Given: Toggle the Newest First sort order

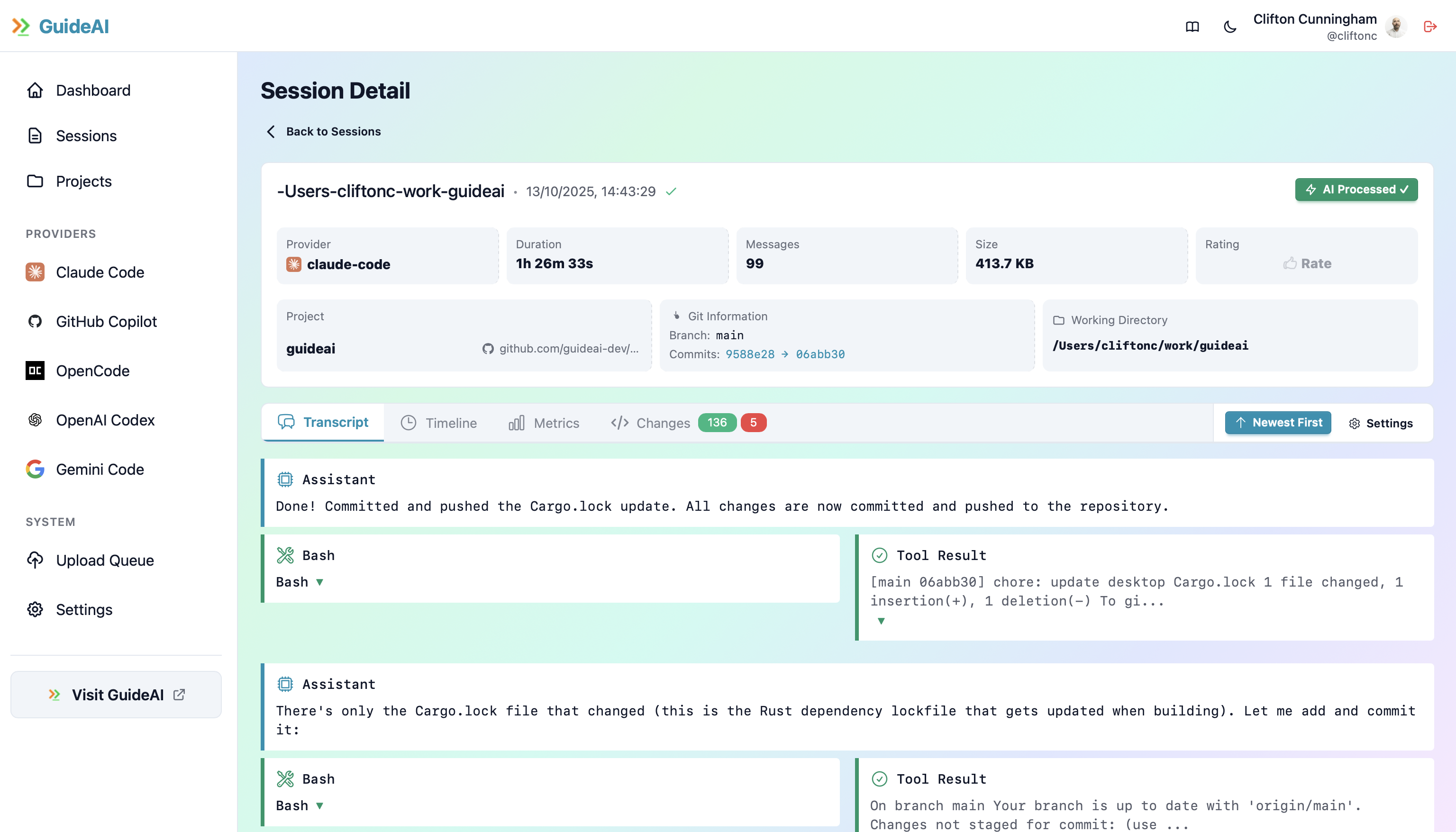Looking at the screenshot, I should tap(1278, 422).
